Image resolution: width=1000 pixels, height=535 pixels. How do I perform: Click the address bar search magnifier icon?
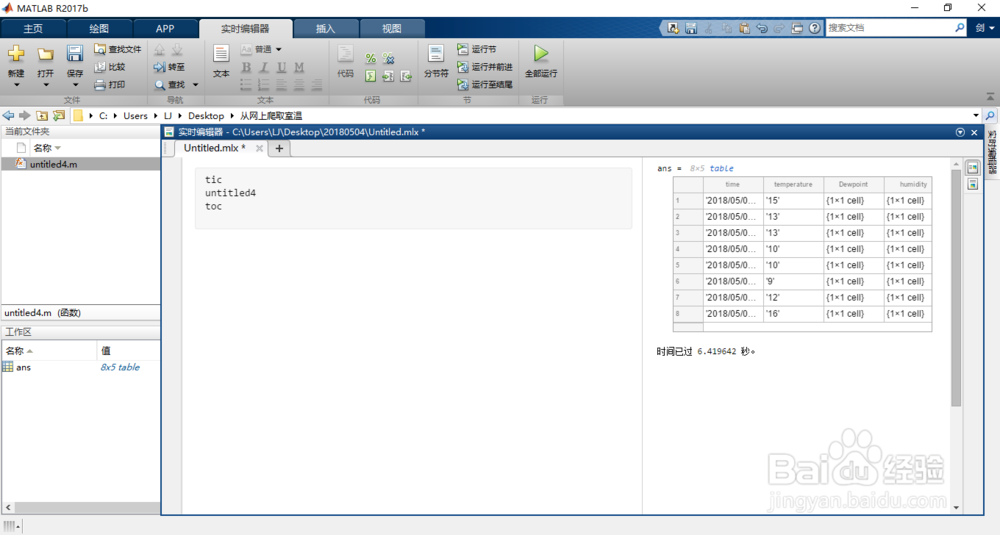(x=990, y=116)
